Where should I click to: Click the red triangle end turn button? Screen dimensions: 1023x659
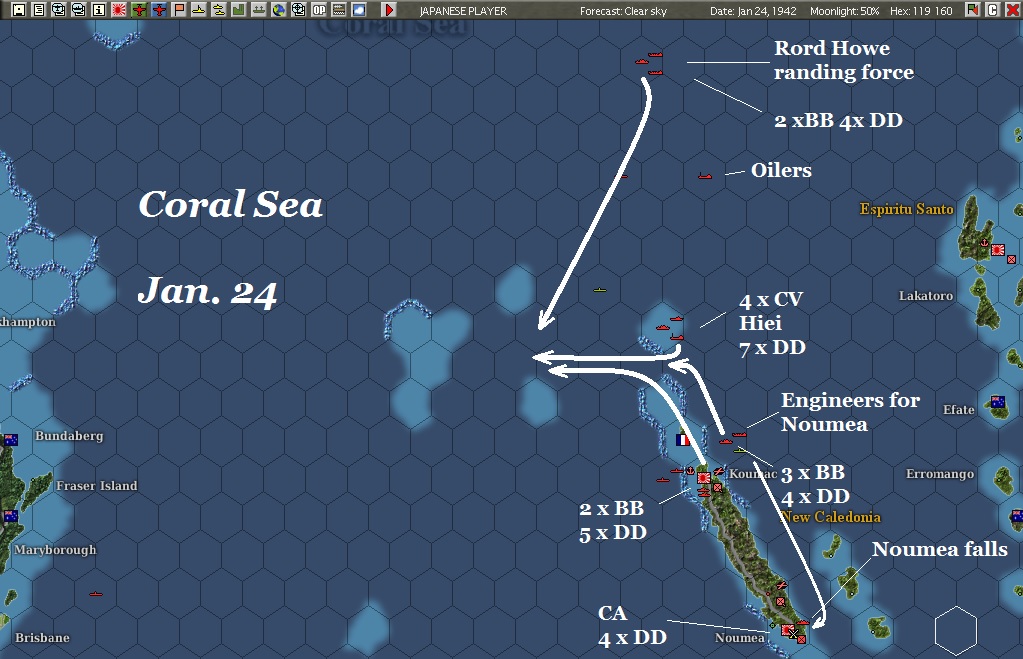[389, 10]
